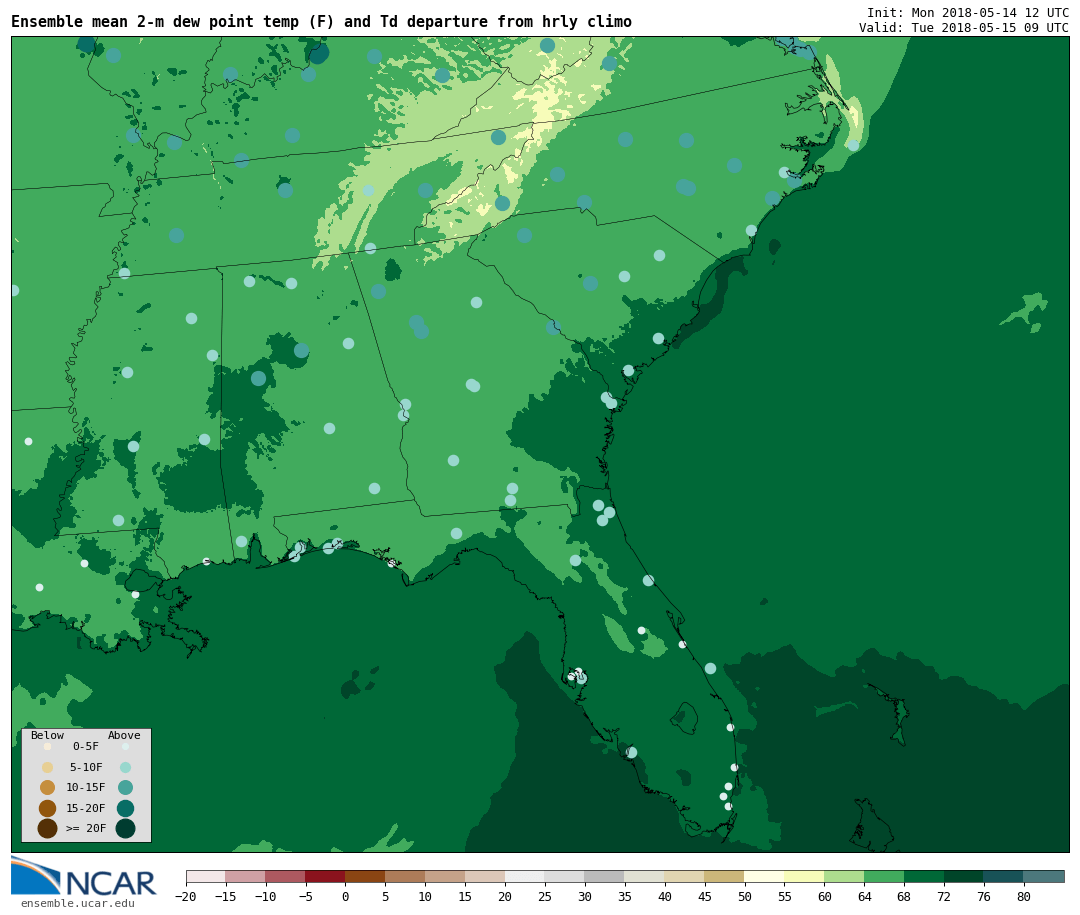Click the '72' colorbar tick label

click(x=944, y=896)
